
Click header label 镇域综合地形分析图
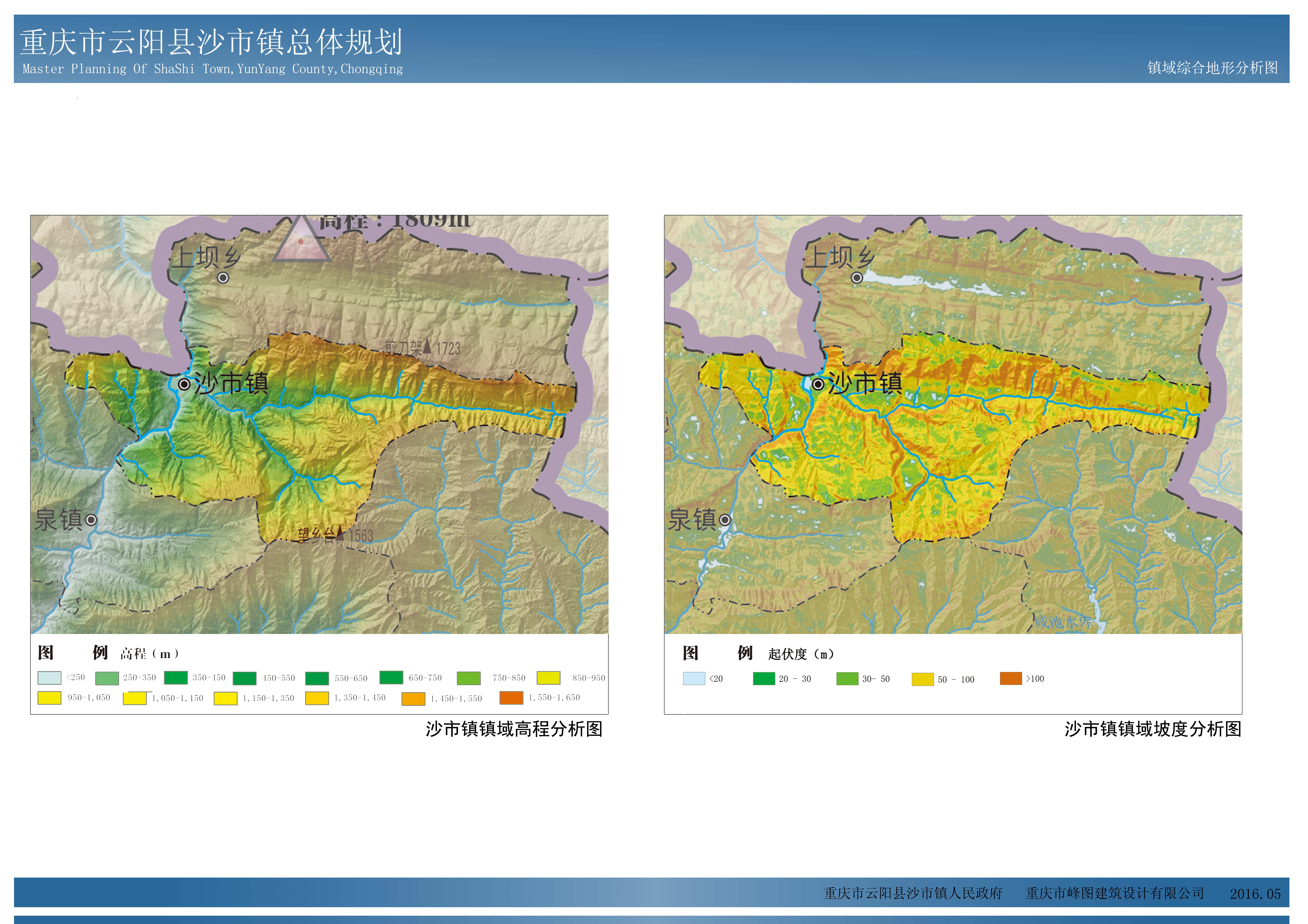tap(1213, 68)
